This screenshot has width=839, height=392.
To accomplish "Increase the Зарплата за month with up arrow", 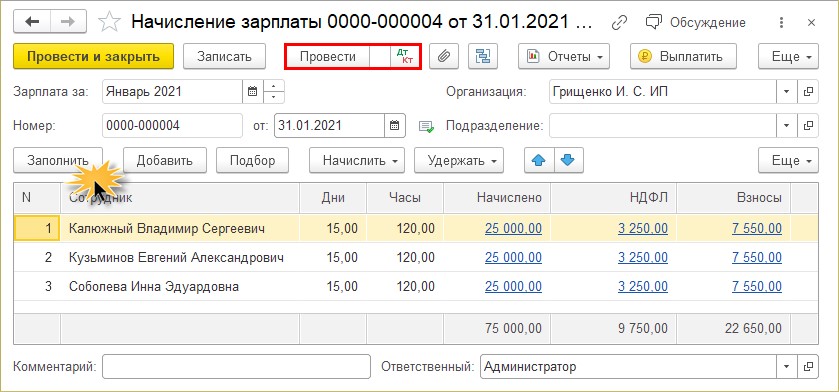I will click(x=273, y=86).
